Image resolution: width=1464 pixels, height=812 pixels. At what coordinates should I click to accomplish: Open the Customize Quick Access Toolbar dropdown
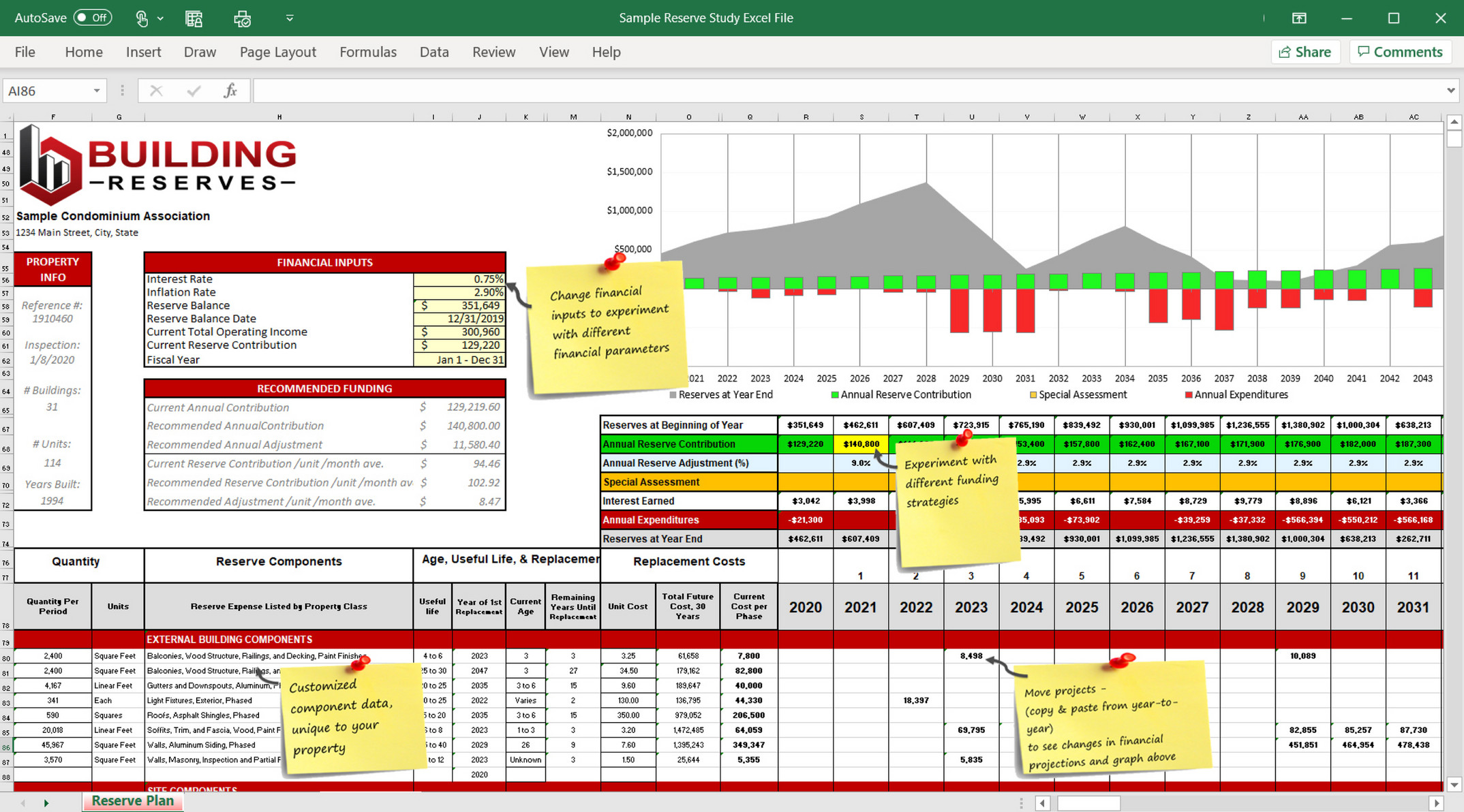(x=289, y=18)
